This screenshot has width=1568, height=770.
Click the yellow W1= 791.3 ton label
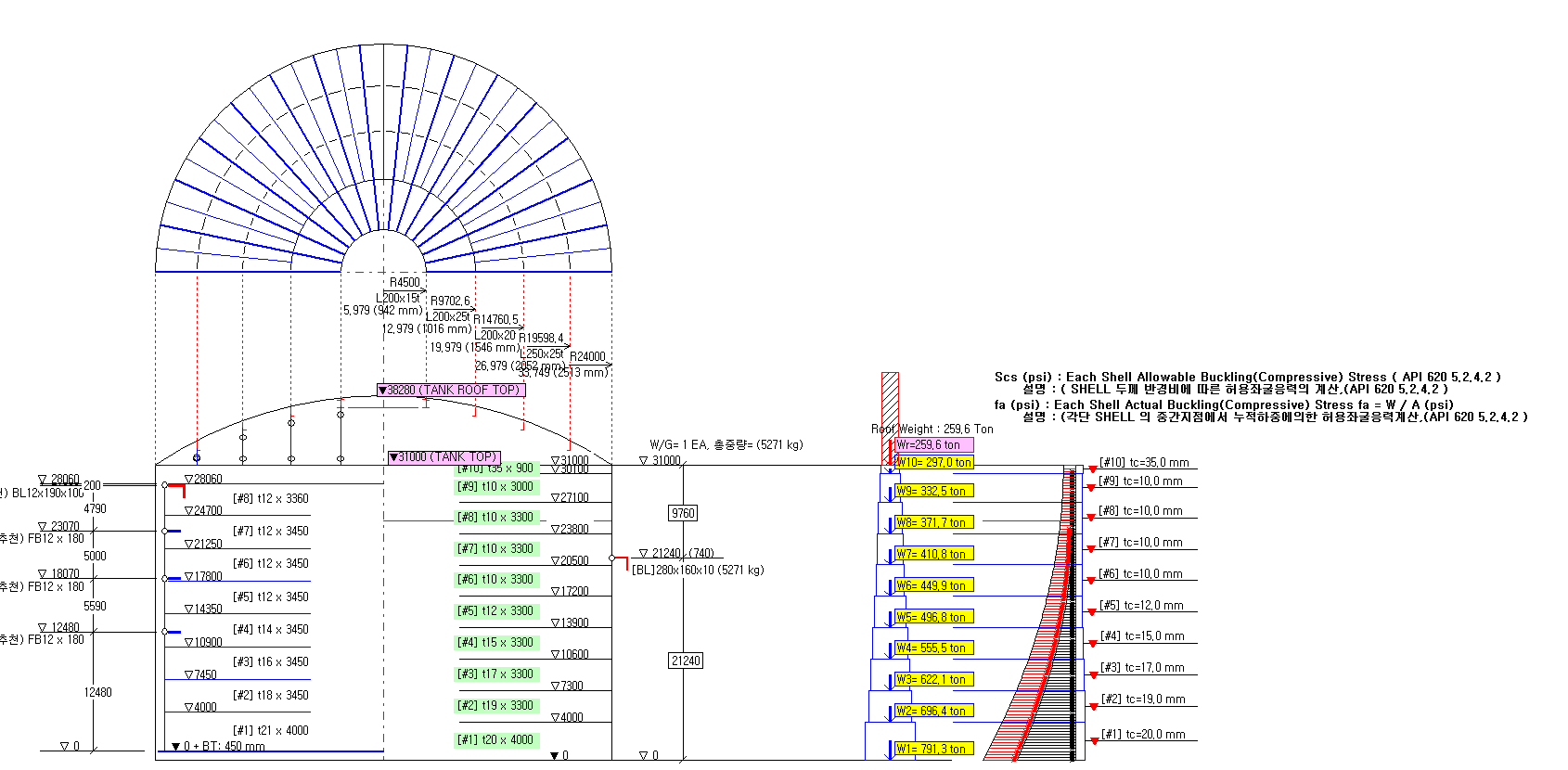coord(934,749)
